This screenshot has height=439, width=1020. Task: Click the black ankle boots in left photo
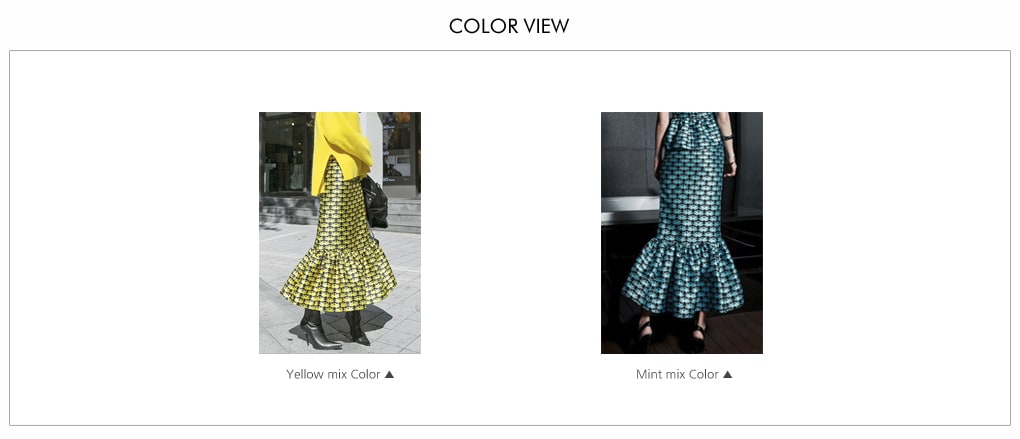pos(334,328)
